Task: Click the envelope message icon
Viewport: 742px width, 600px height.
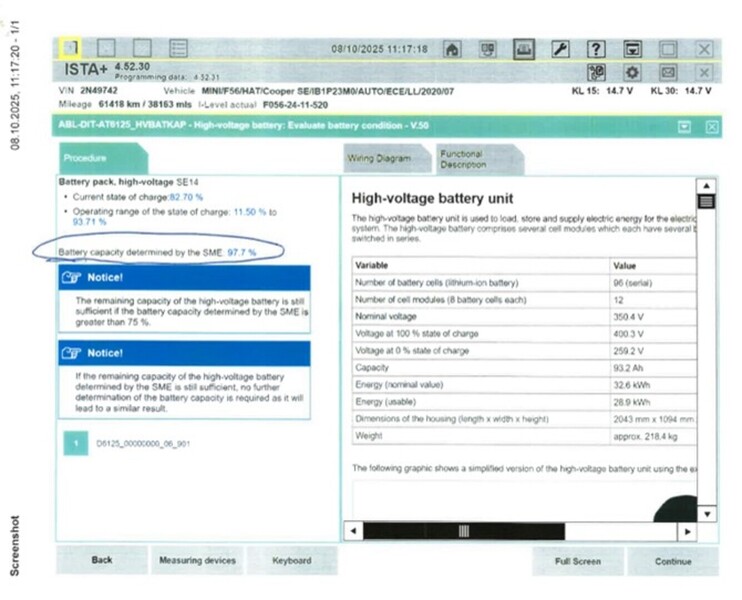Action: point(668,72)
